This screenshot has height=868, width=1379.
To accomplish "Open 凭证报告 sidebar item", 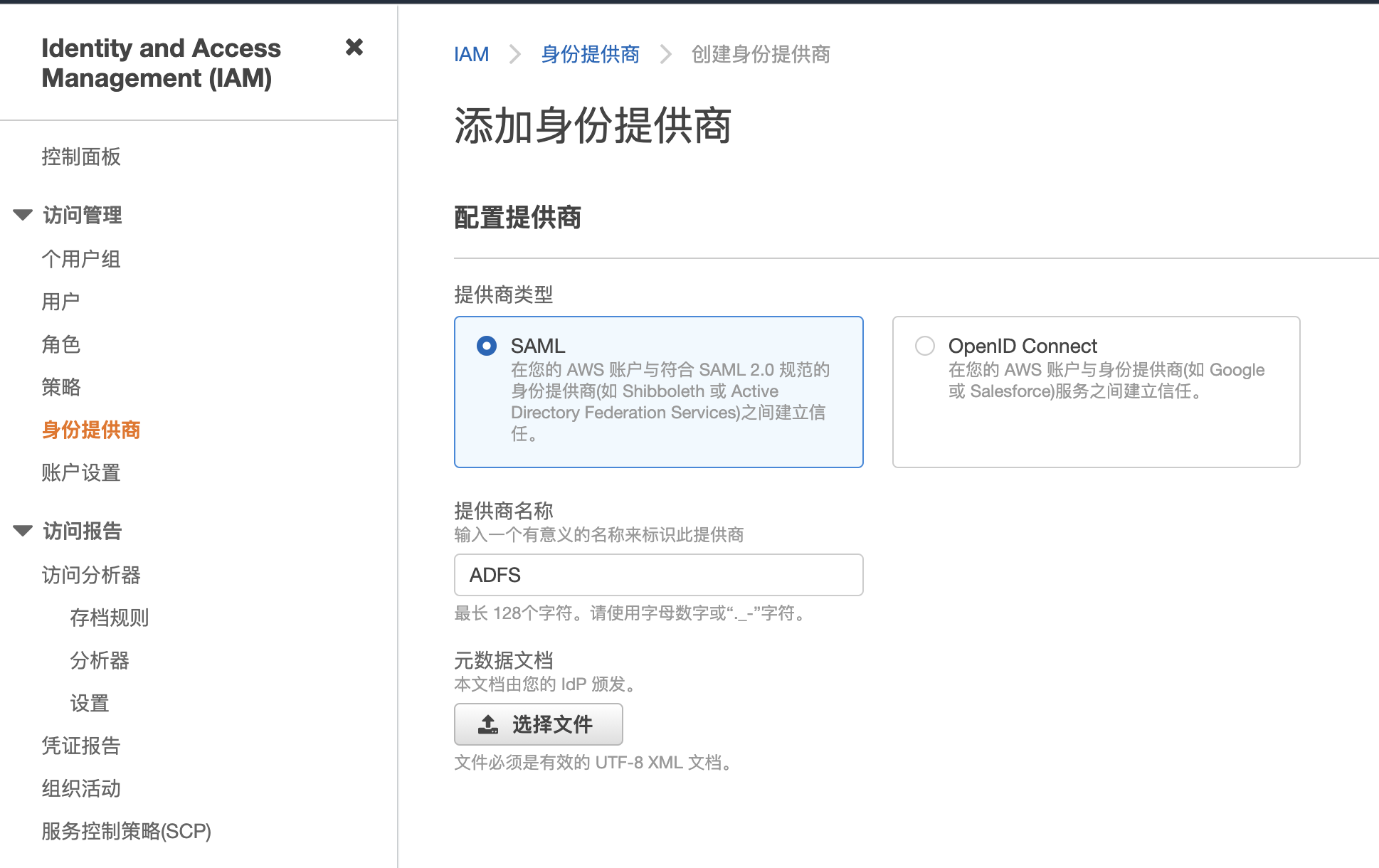I will pos(81,746).
